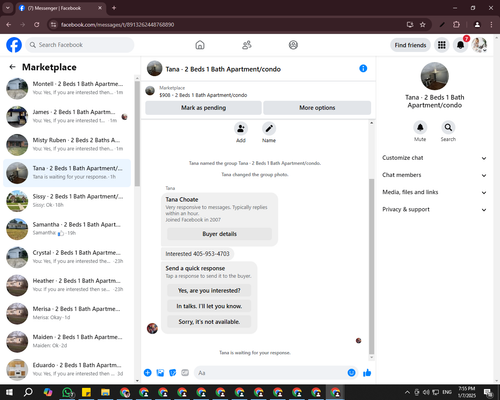Viewport: 500px width, 400px height.
Task: Open Tana listing thumbnail in right panel
Action: (434, 76)
